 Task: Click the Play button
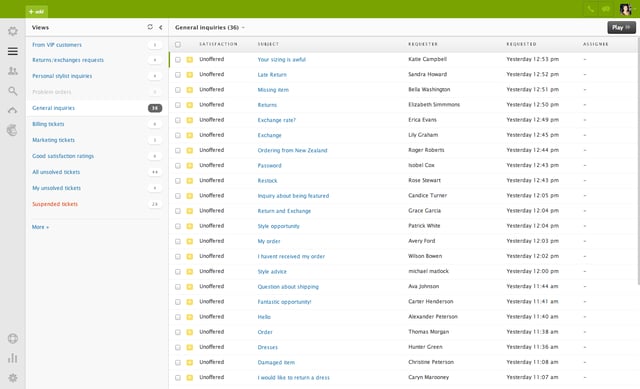tap(621, 27)
